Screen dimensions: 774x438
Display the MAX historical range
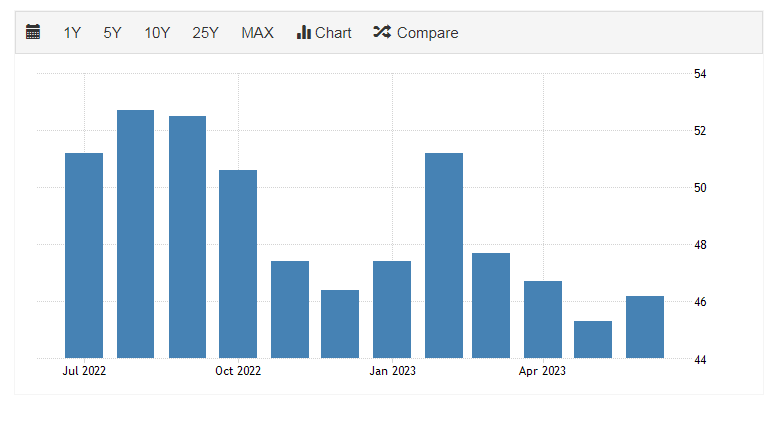click(257, 32)
